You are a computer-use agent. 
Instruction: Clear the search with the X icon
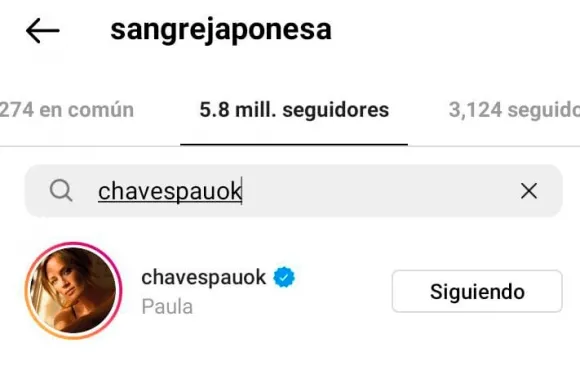[x=529, y=191]
